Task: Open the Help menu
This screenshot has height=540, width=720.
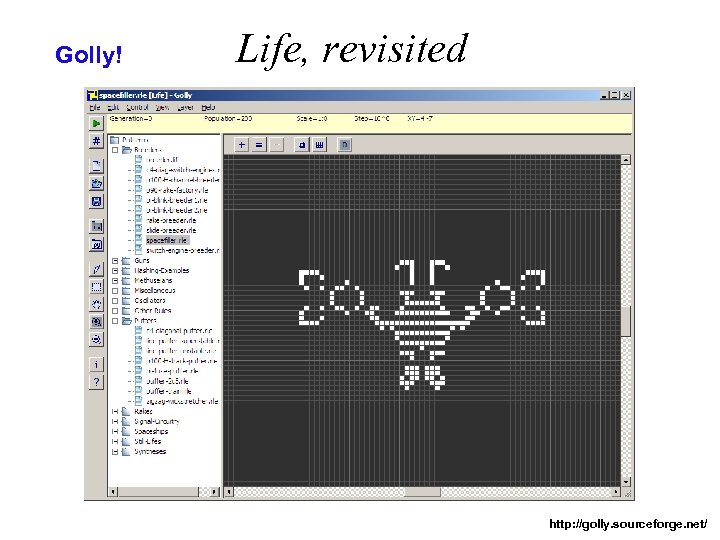Action: (x=208, y=107)
